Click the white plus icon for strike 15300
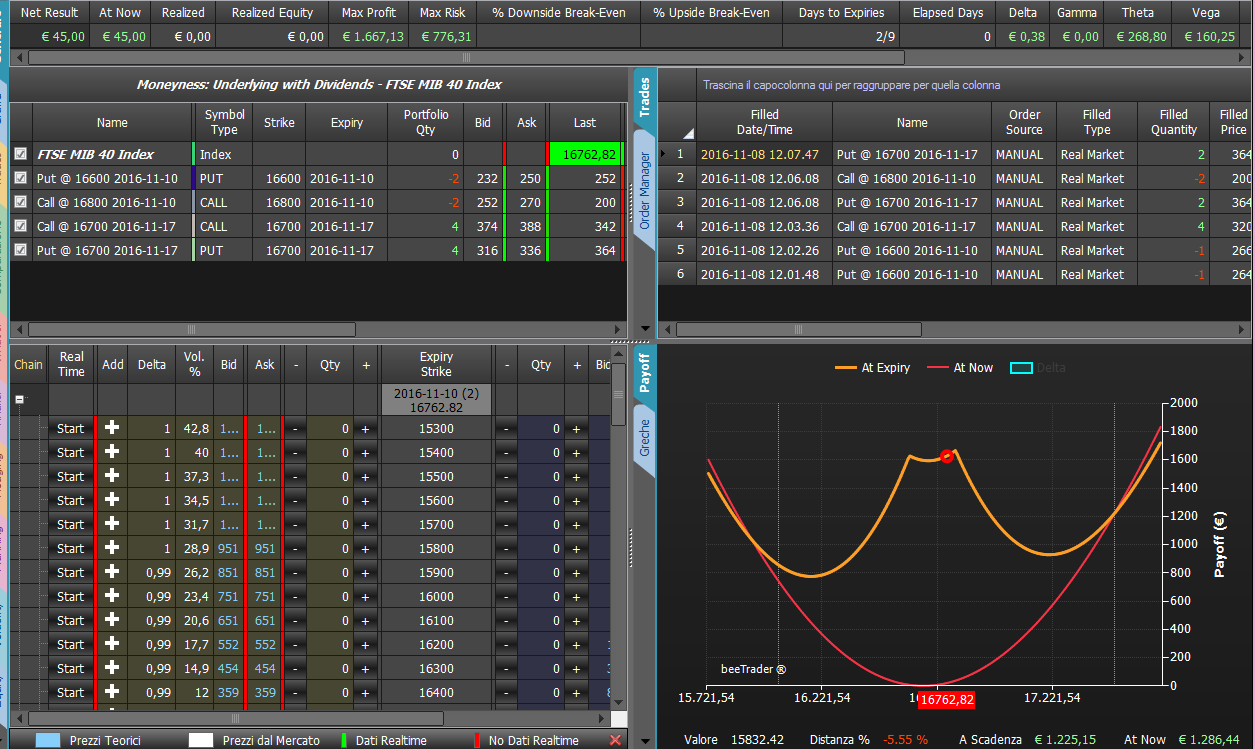The height and width of the screenshot is (749, 1255). [x=112, y=428]
